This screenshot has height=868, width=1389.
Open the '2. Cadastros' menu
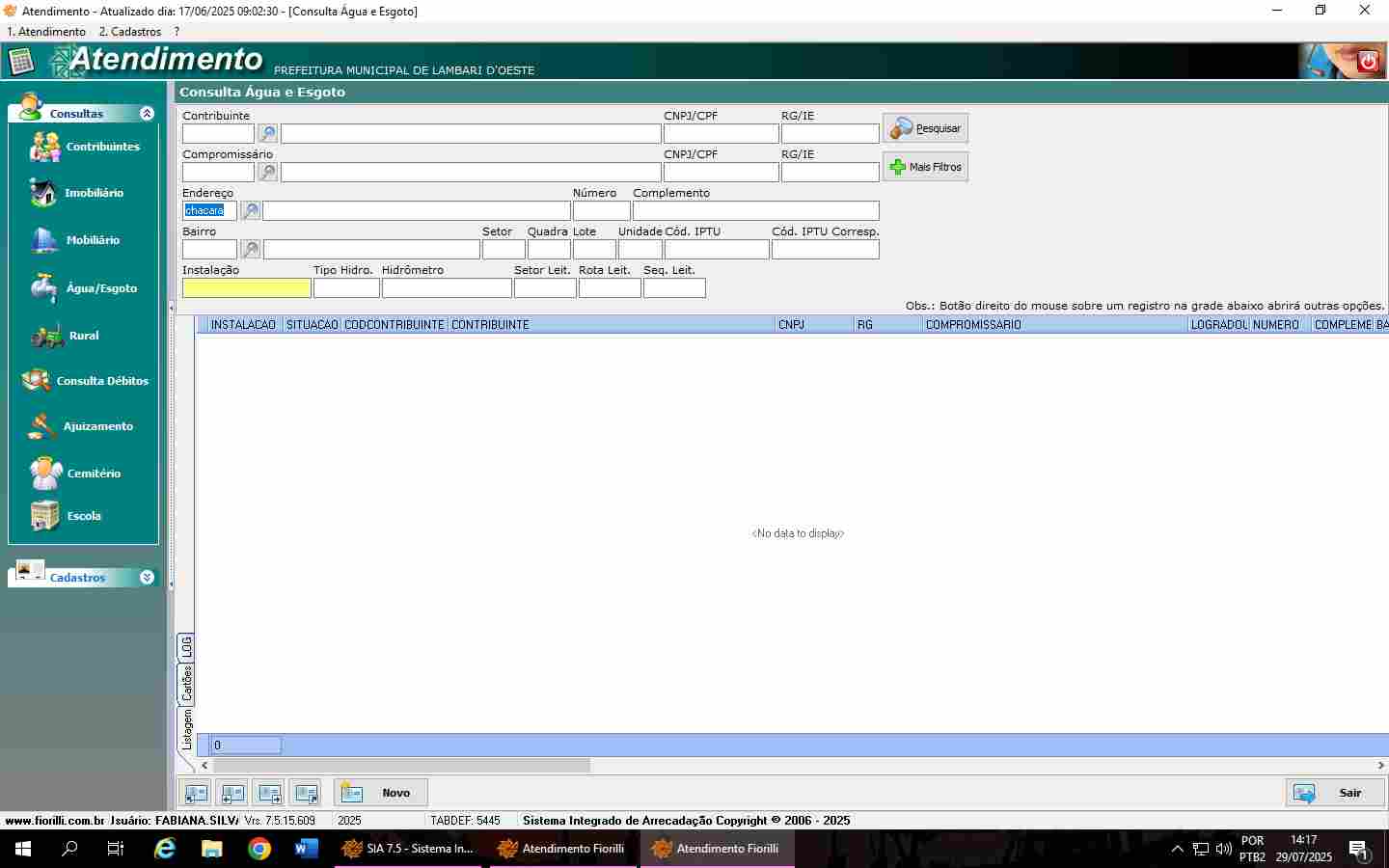[x=130, y=32]
